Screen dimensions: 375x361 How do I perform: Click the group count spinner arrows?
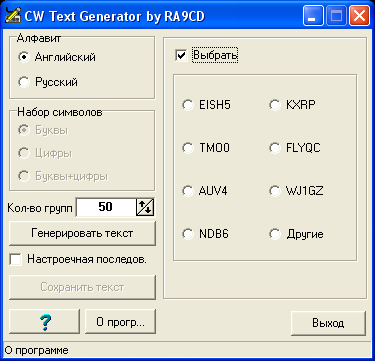coord(145,207)
